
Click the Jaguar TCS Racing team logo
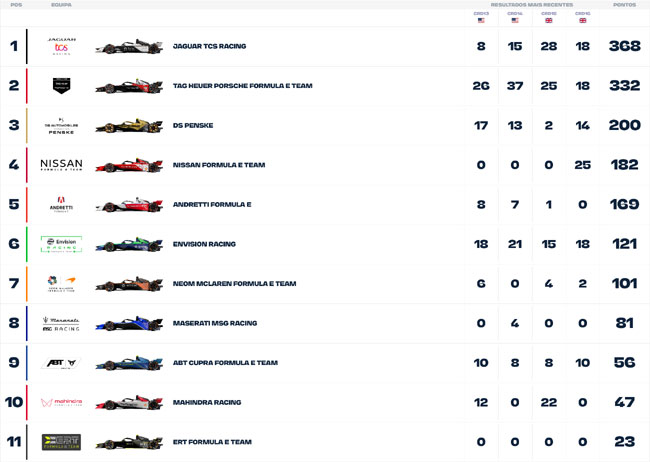[61, 46]
